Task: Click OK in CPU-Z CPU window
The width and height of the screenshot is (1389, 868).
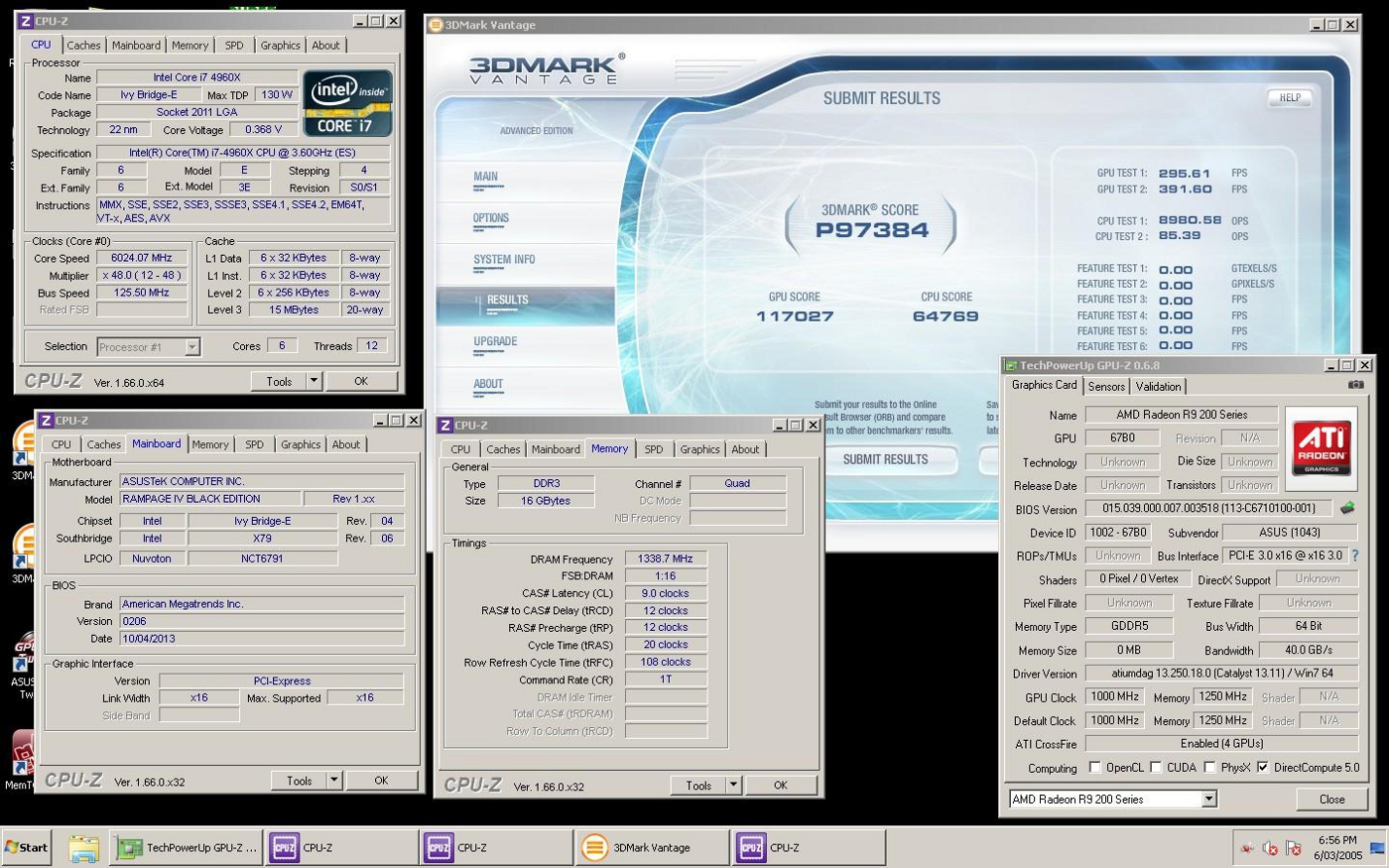Action: pyautogui.click(x=361, y=381)
